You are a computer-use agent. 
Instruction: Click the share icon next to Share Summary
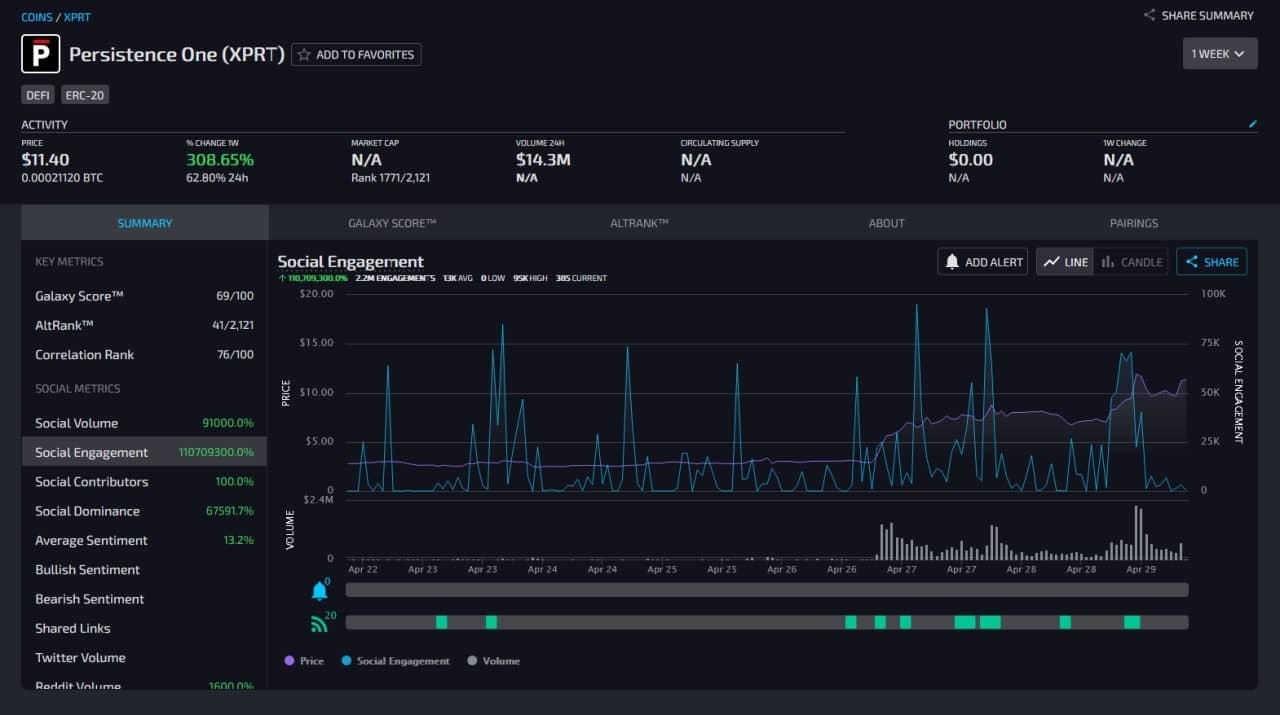click(1150, 15)
